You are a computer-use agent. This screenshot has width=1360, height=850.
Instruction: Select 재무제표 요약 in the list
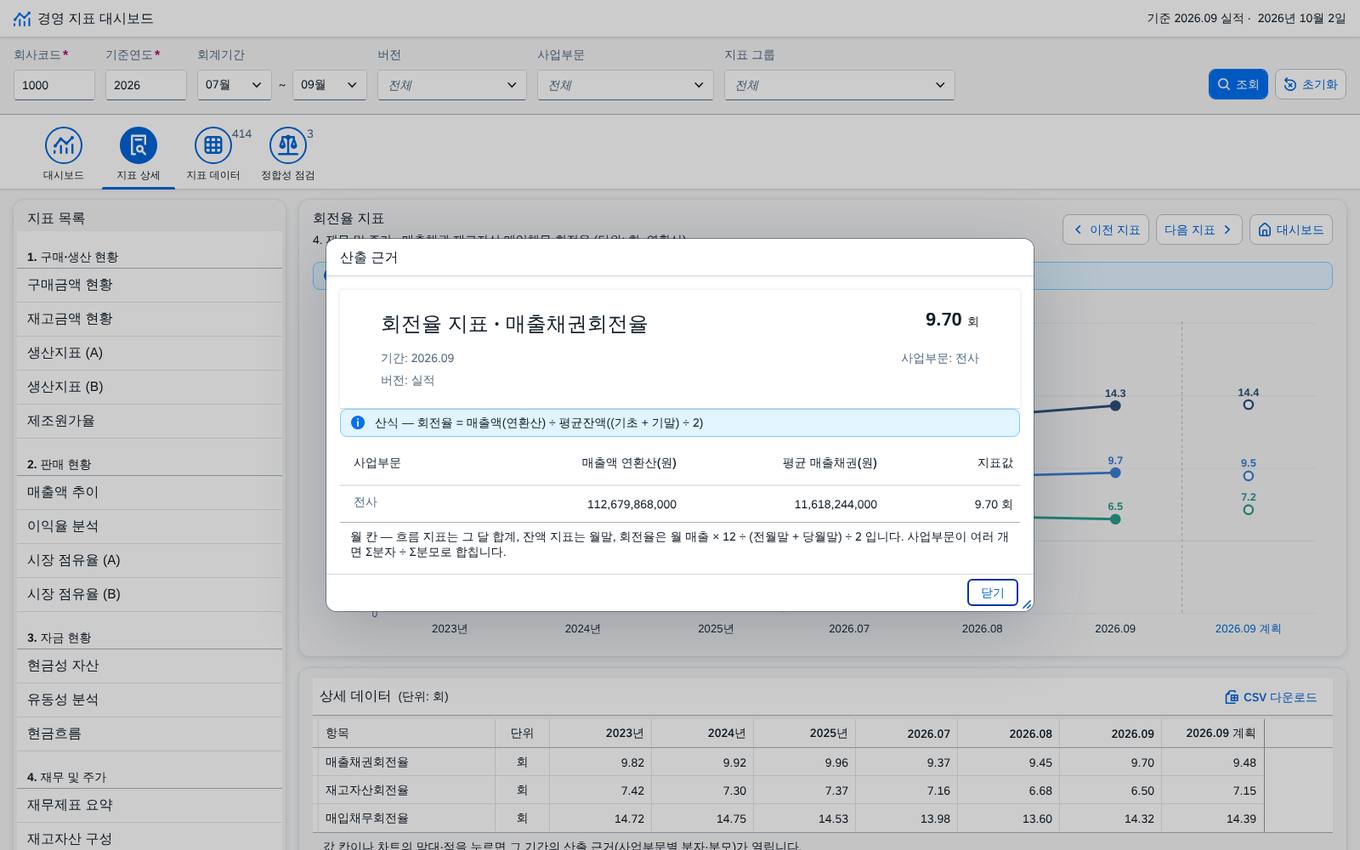click(150, 805)
